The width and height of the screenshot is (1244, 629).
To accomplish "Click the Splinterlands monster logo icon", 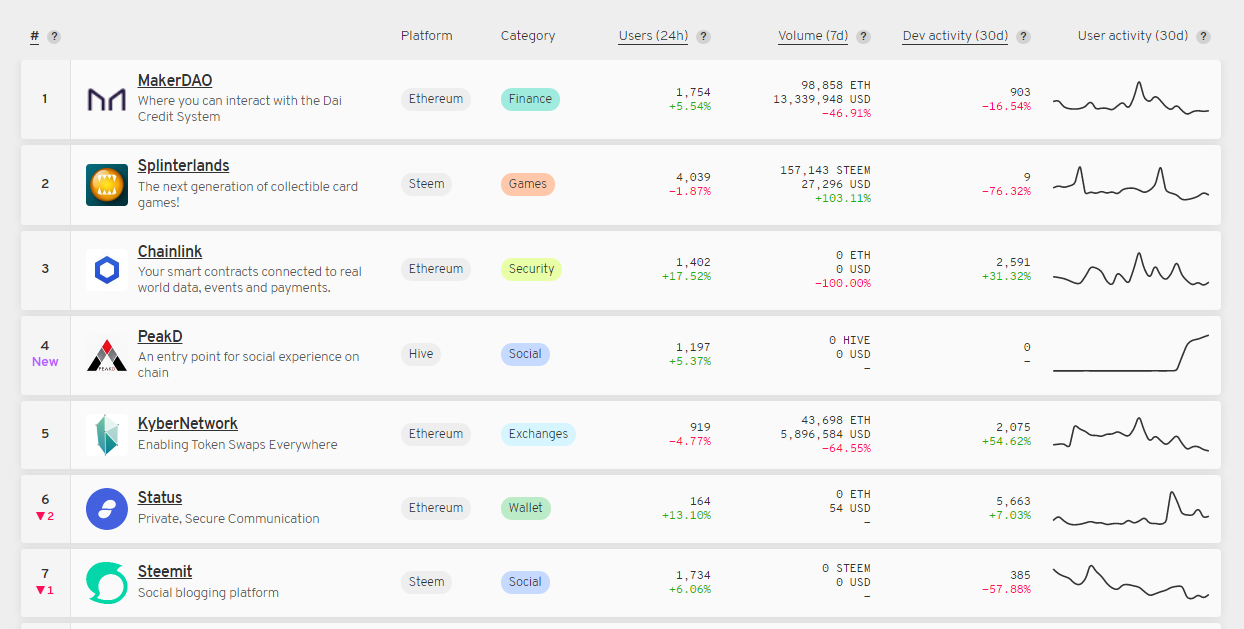I will (107, 184).
